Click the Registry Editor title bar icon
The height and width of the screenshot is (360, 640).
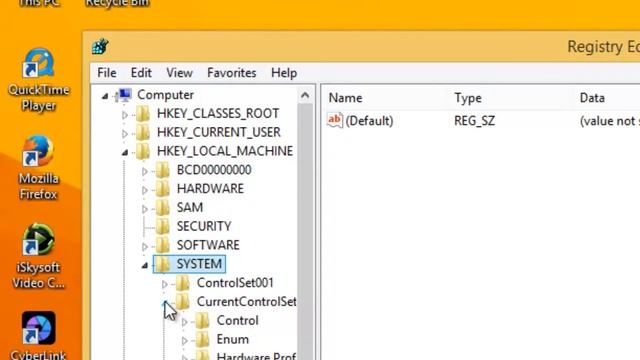point(100,47)
